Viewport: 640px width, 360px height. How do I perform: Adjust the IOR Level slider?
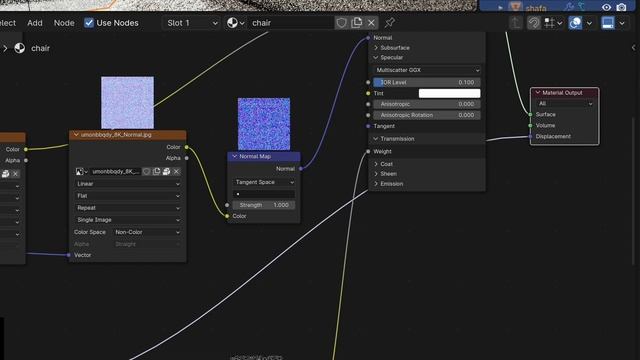tap(427, 82)
